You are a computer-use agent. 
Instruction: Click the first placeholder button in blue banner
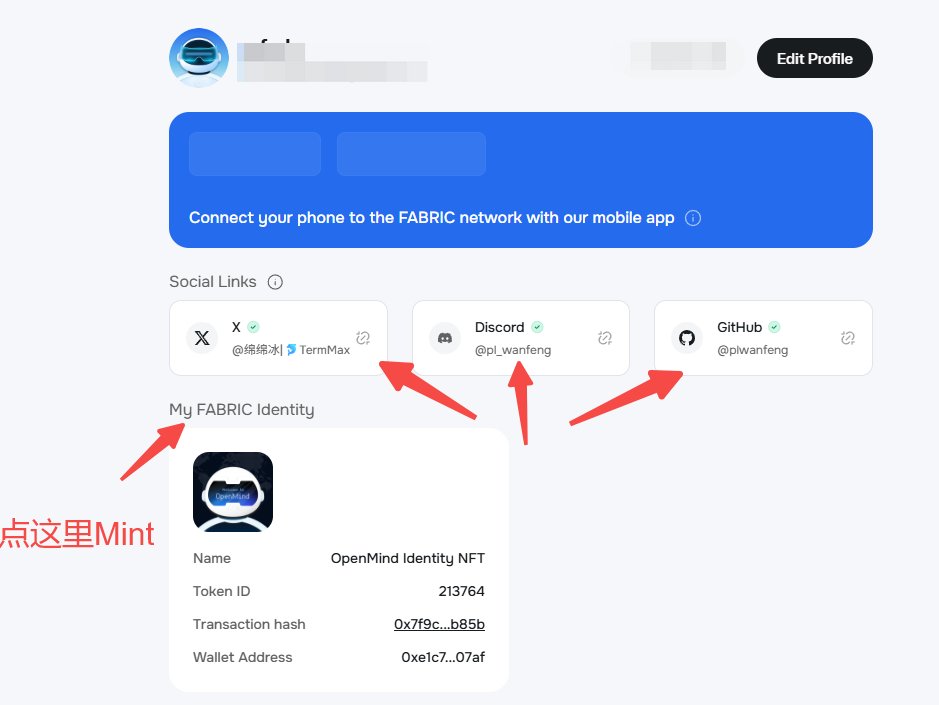(255, 154)
